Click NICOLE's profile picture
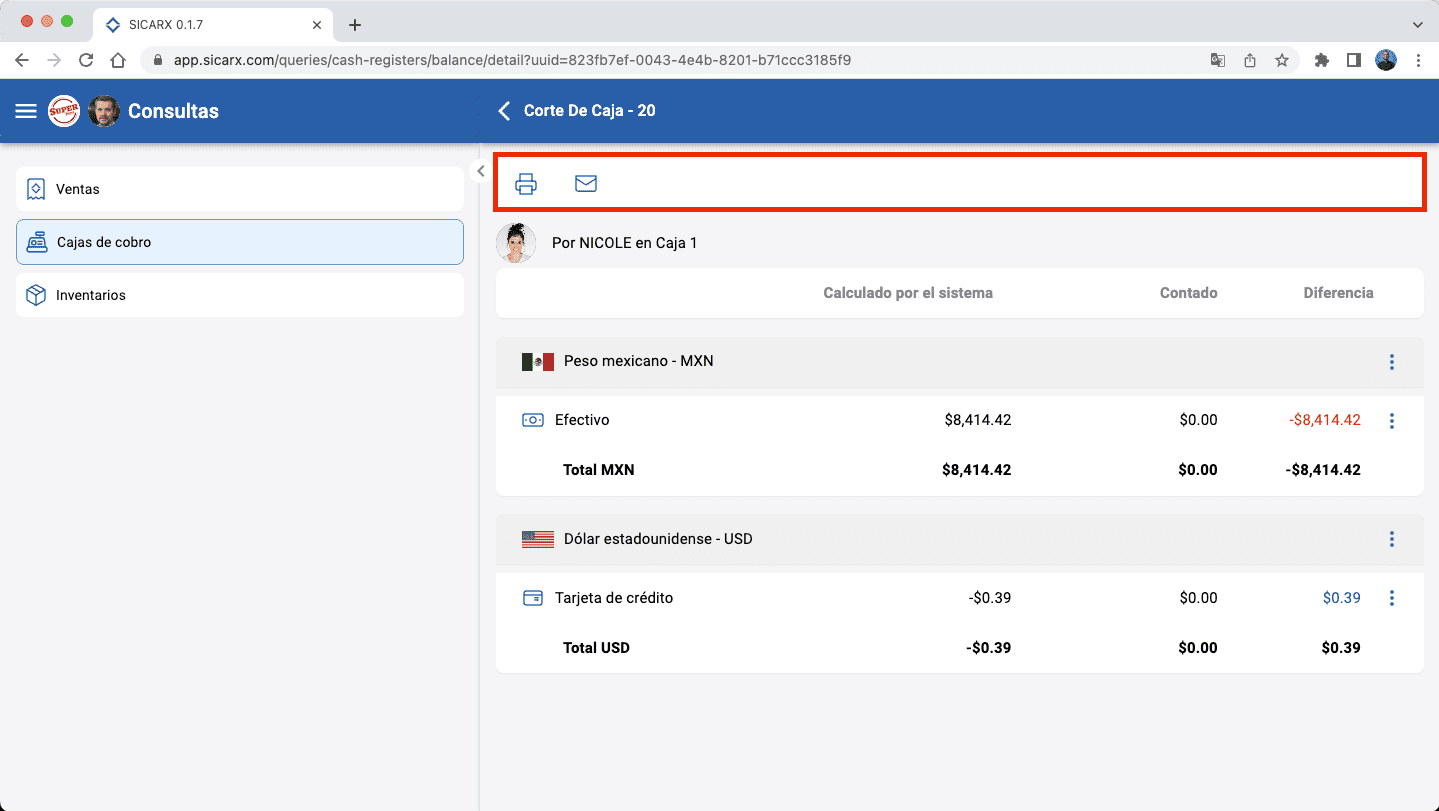Viewport: 1439px width, 811px height. coord(516,243)
